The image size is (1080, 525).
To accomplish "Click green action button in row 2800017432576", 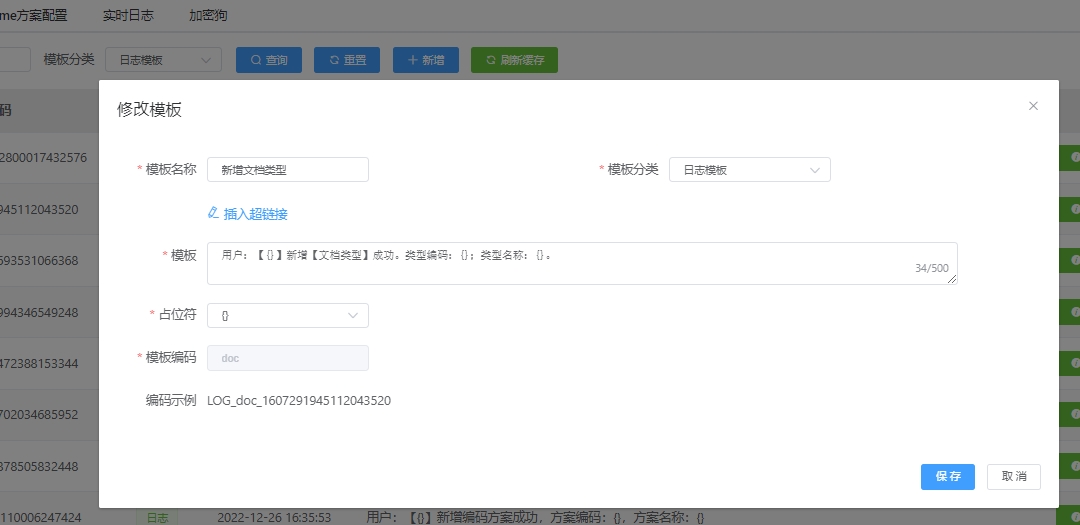I will tap(1069, 158).
